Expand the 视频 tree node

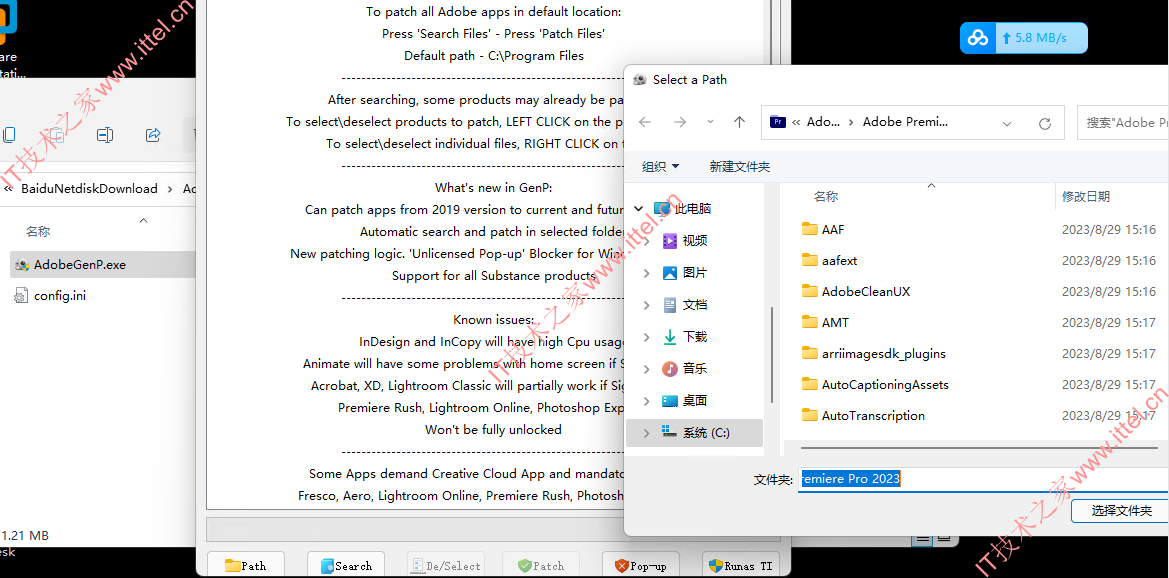pos(646,241)
